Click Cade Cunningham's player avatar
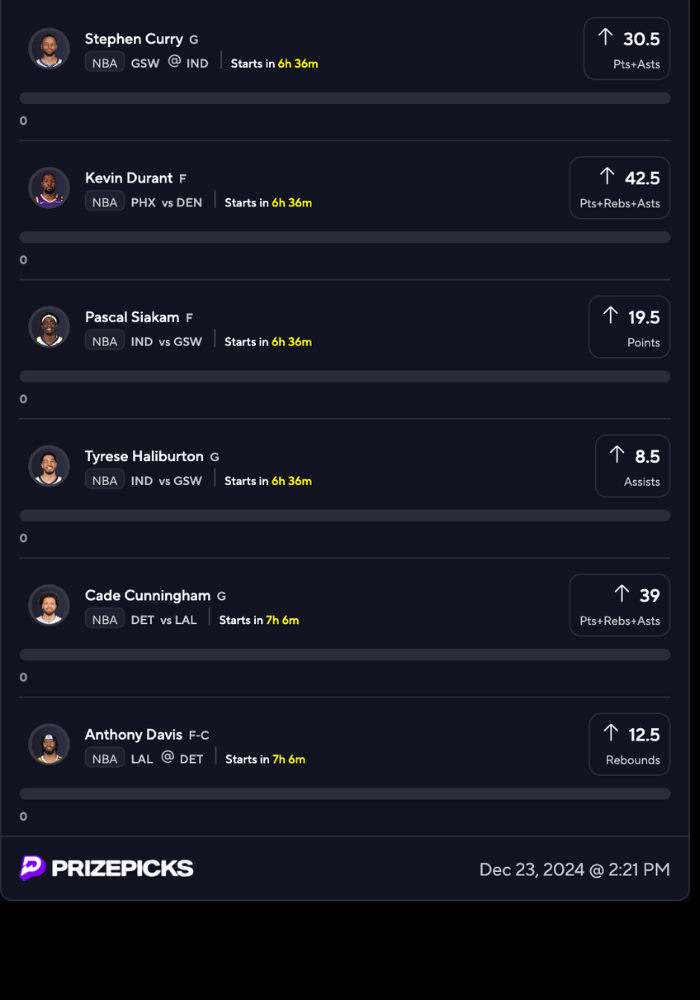 click(x=49, y=605)
